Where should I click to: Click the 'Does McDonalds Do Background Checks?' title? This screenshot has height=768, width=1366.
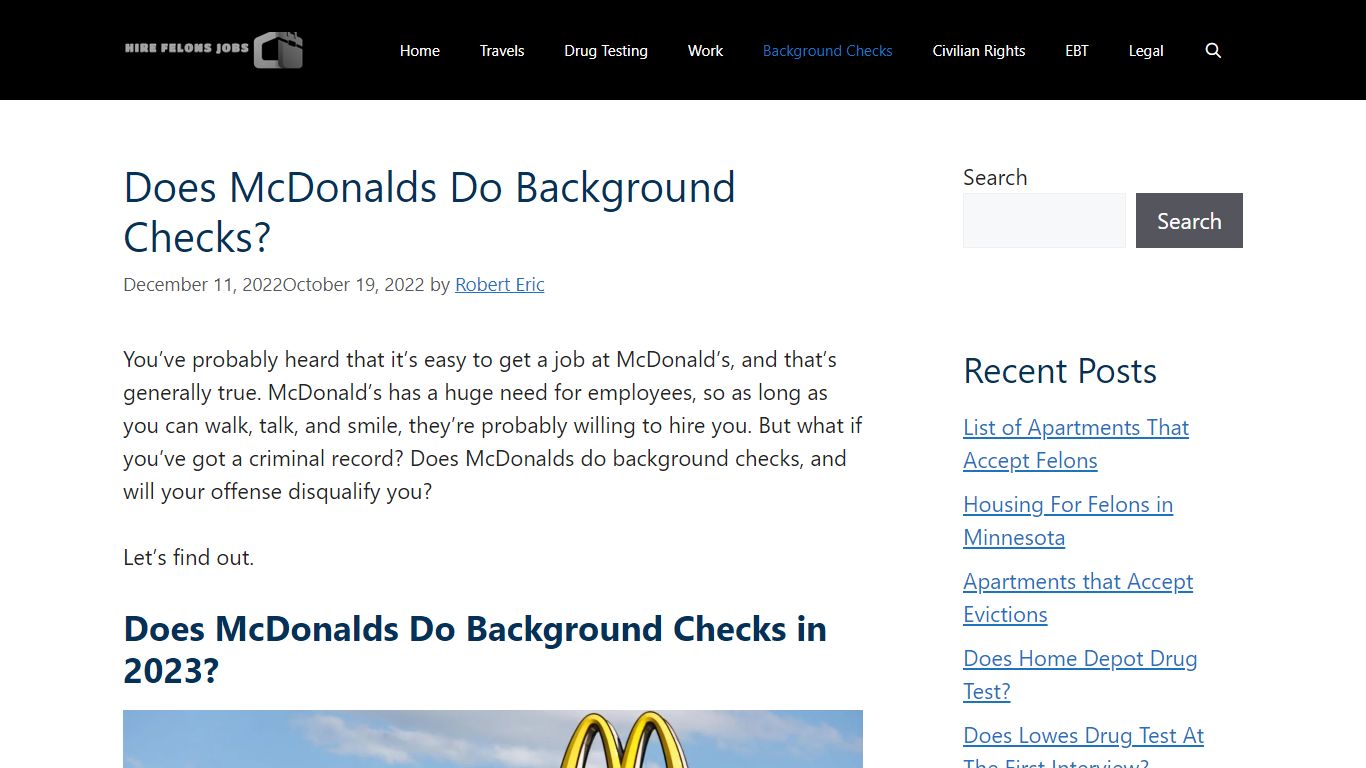pos(429,212)
